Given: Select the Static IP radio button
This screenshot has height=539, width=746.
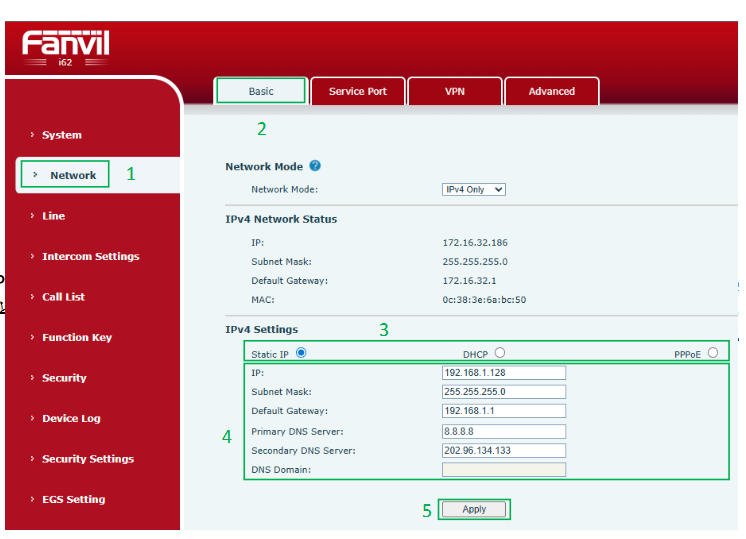Looking at the screenshot, I should tap(301, 353).
